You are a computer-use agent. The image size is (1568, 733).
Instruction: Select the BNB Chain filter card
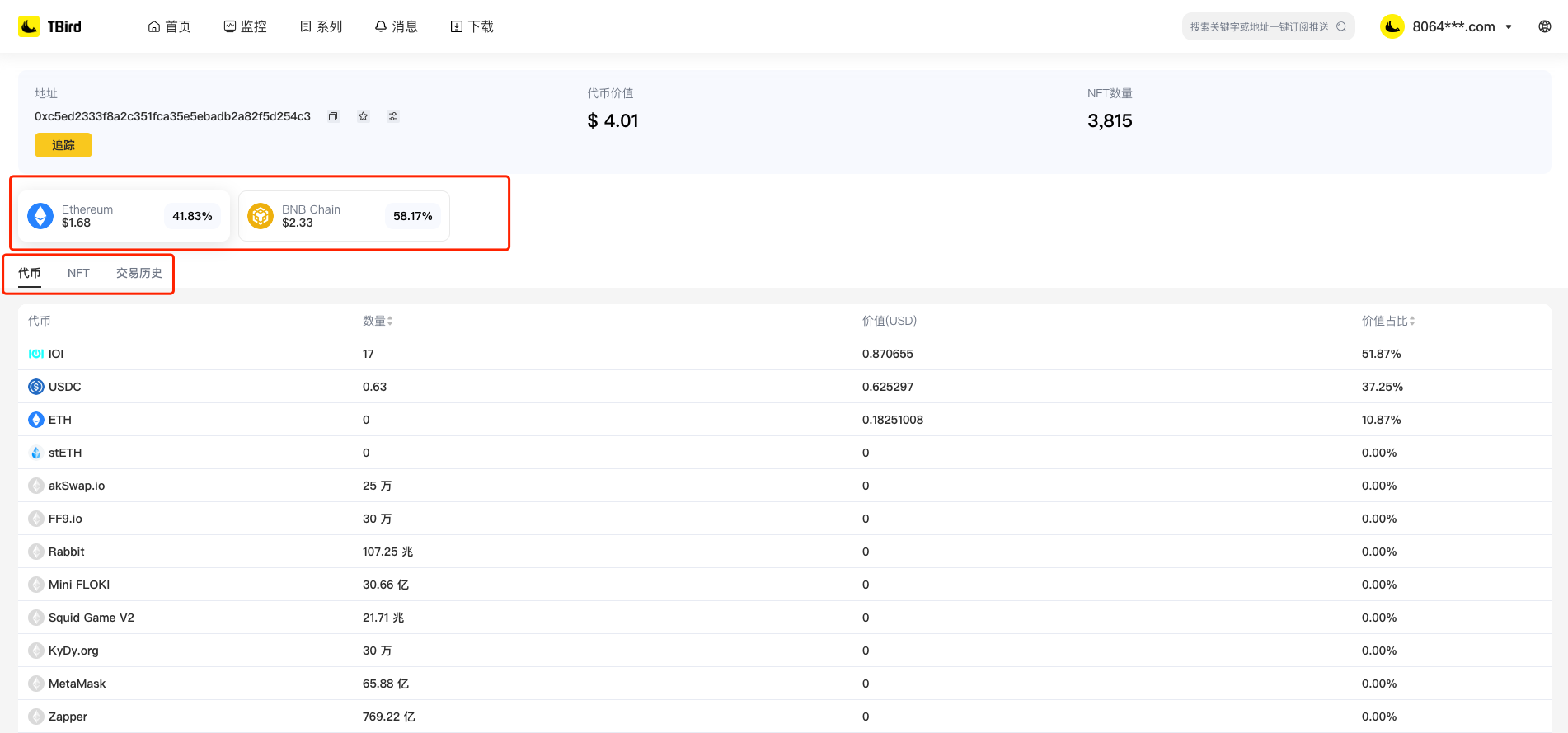[344, 216]
